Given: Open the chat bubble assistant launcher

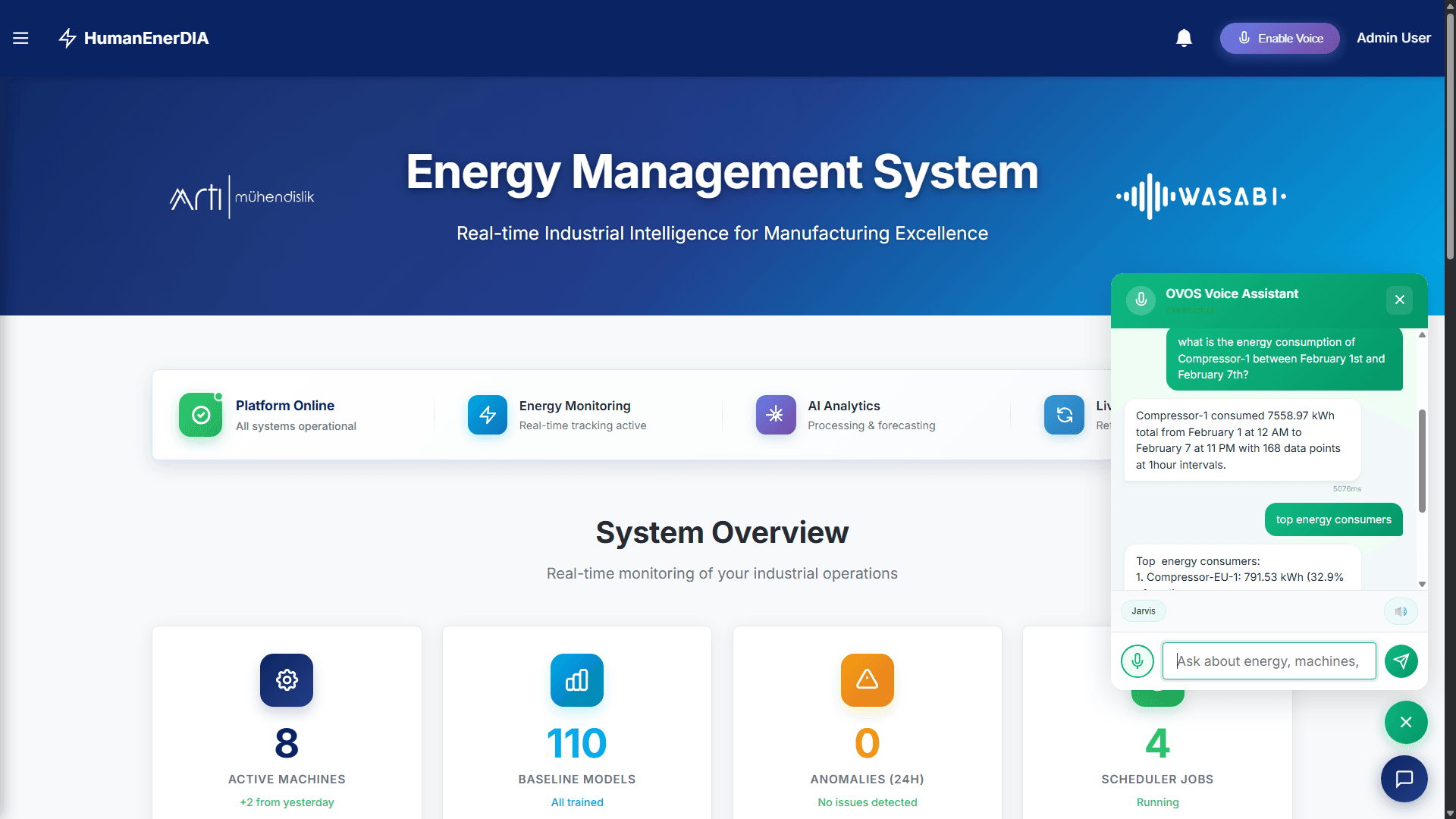Looking at the screenshot, I should click(1404, 779).
